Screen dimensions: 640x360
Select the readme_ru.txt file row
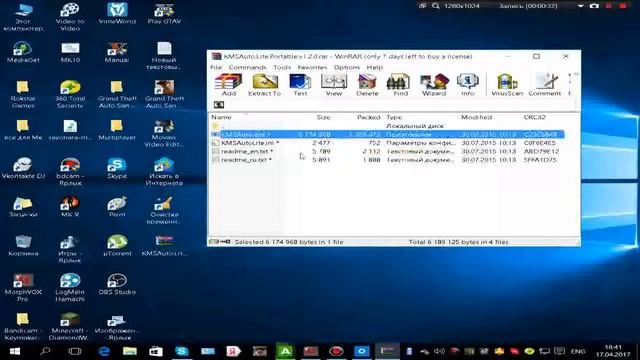coord(387,160)
